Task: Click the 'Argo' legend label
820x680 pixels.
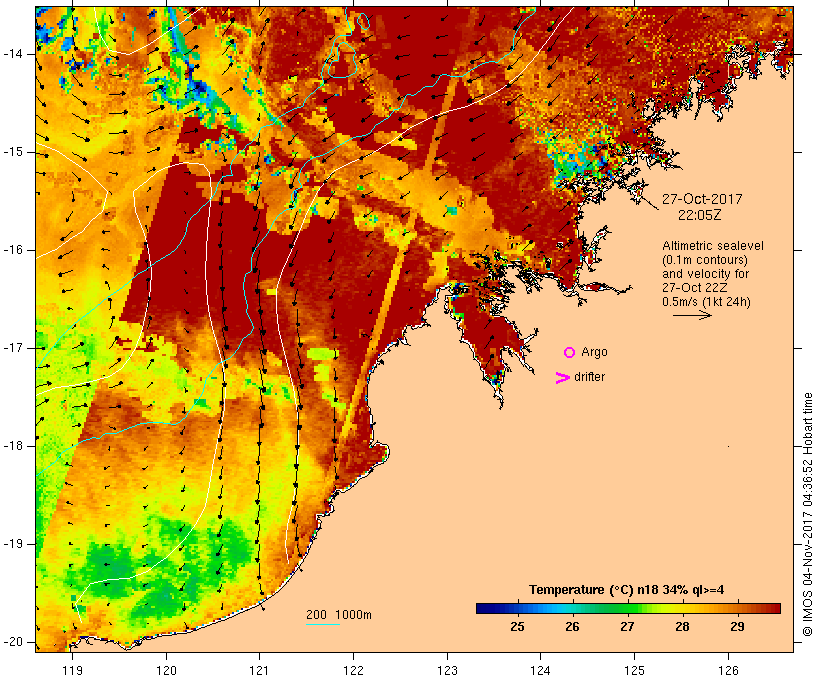Action: coord(594,353)
